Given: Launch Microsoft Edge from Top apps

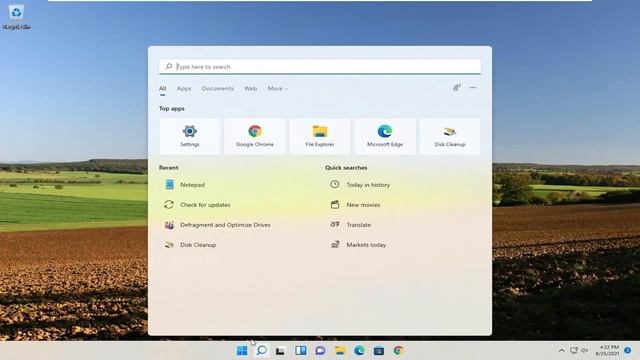Looking at the screenshot, I should point(385,136).
